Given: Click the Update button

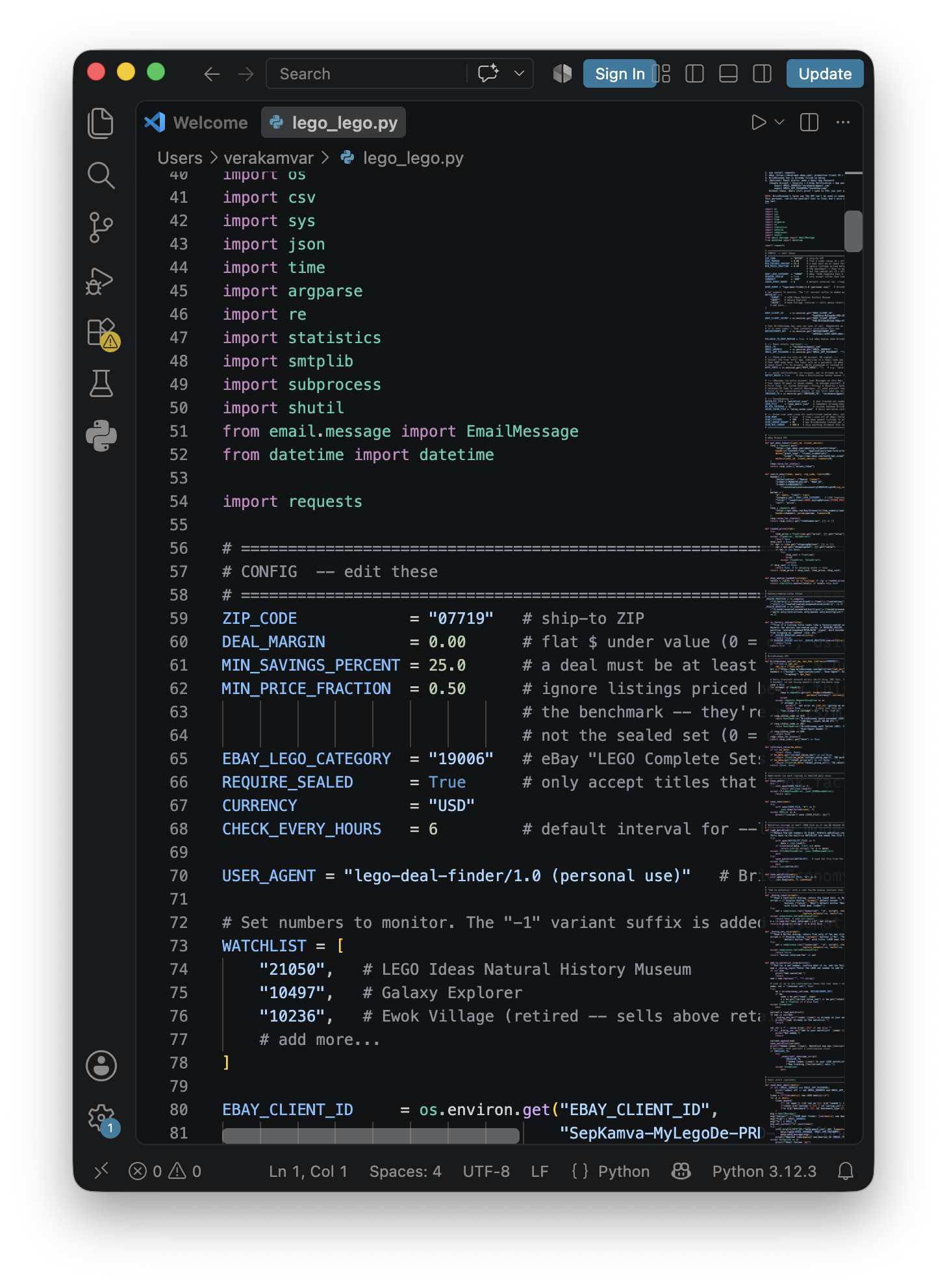Looking at the screenshot, I should (x=825, y=73).
